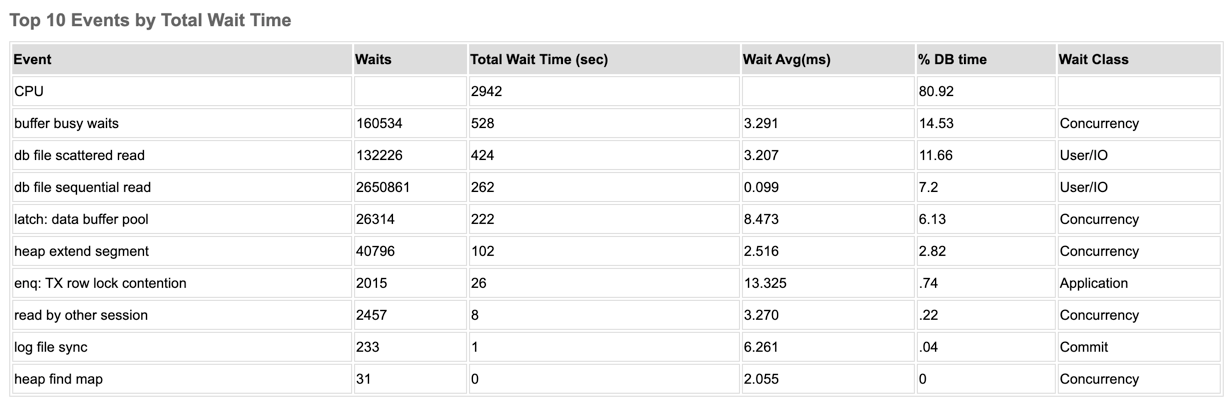Select the log file sync event
The height and width of the screenshot is (401, 1225).
(x=58, y=347)
